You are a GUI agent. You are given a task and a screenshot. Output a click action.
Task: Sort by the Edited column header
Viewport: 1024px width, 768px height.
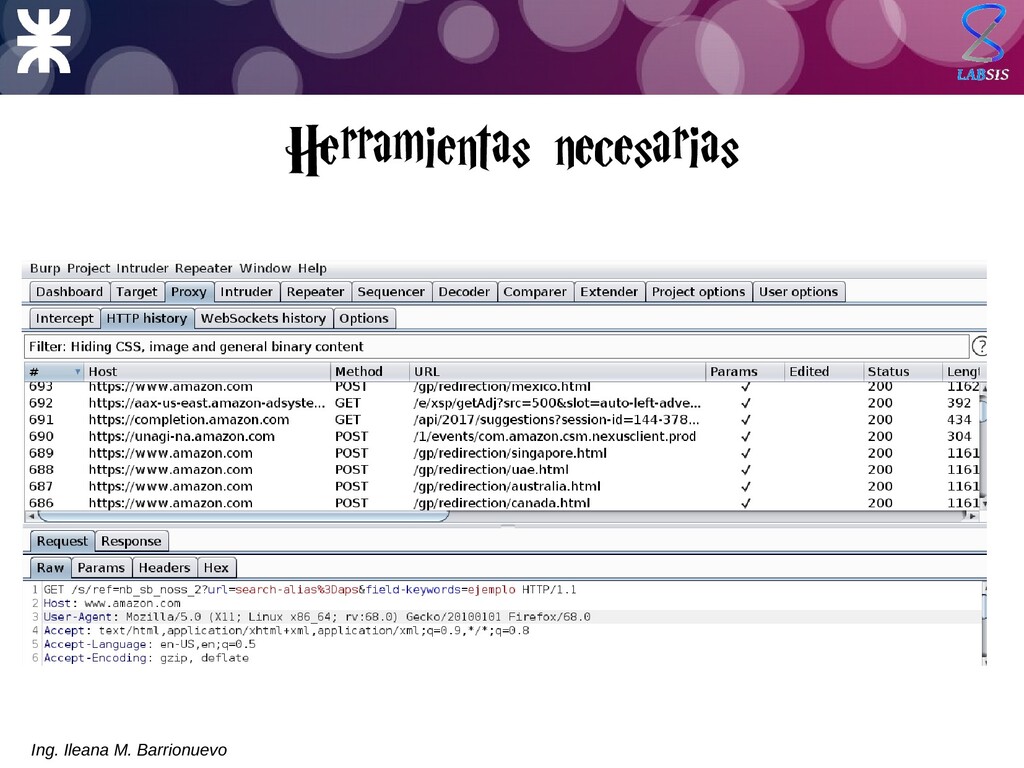tap(823, 372)
